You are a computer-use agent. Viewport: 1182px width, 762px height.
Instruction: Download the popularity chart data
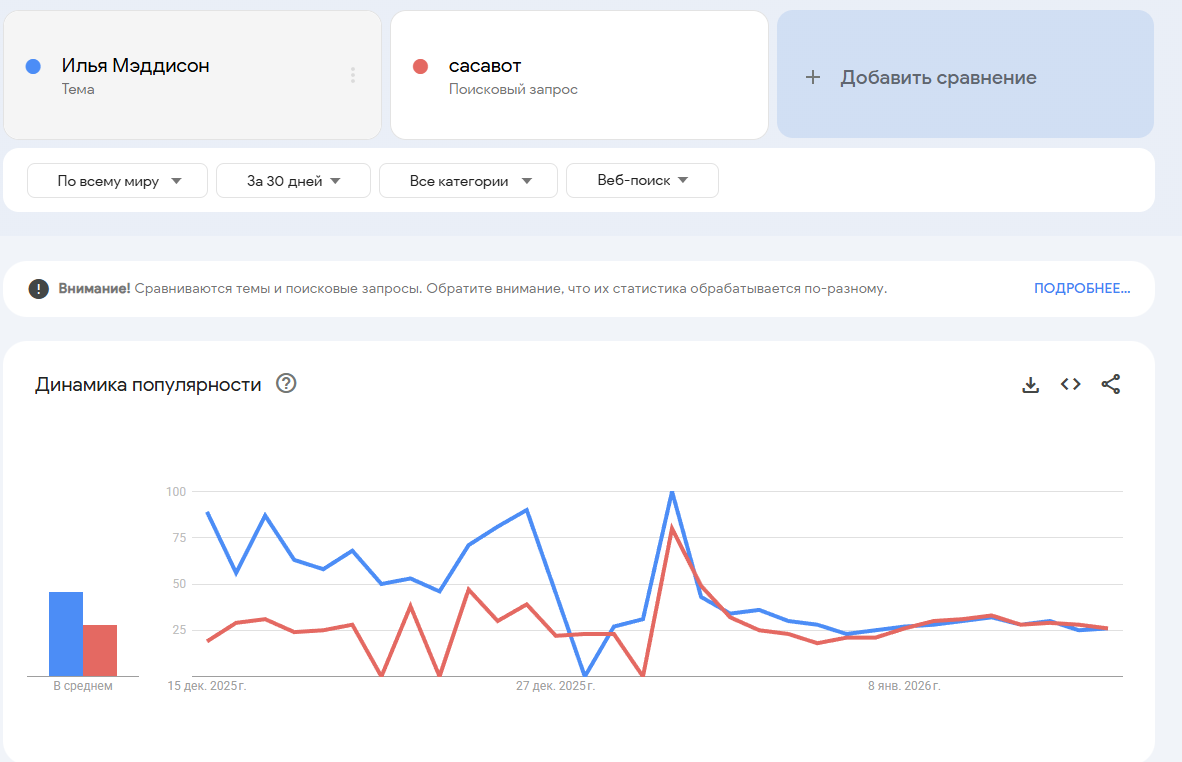[x=1030, y=385]
